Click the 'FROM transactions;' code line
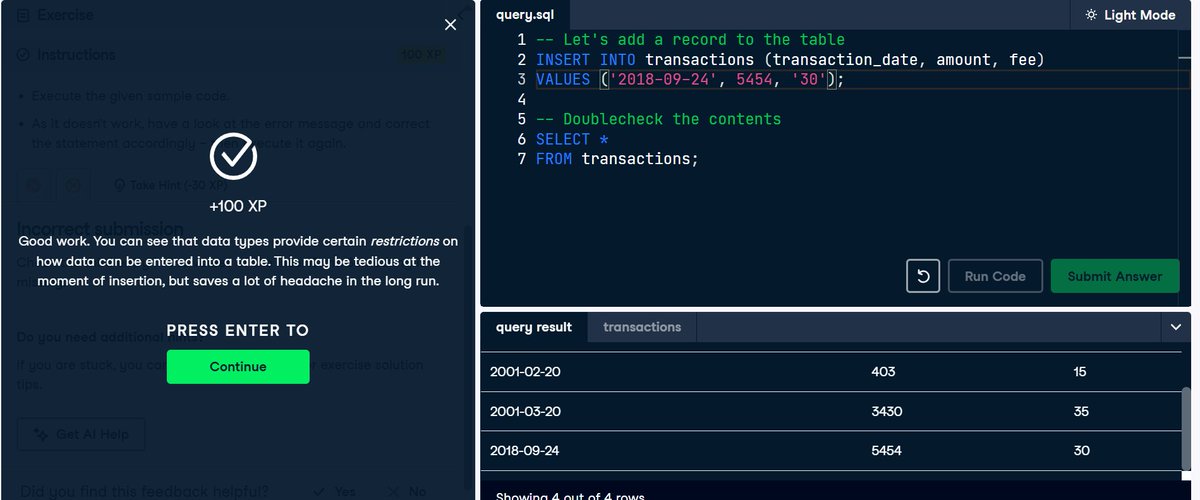 pos(617,159)
